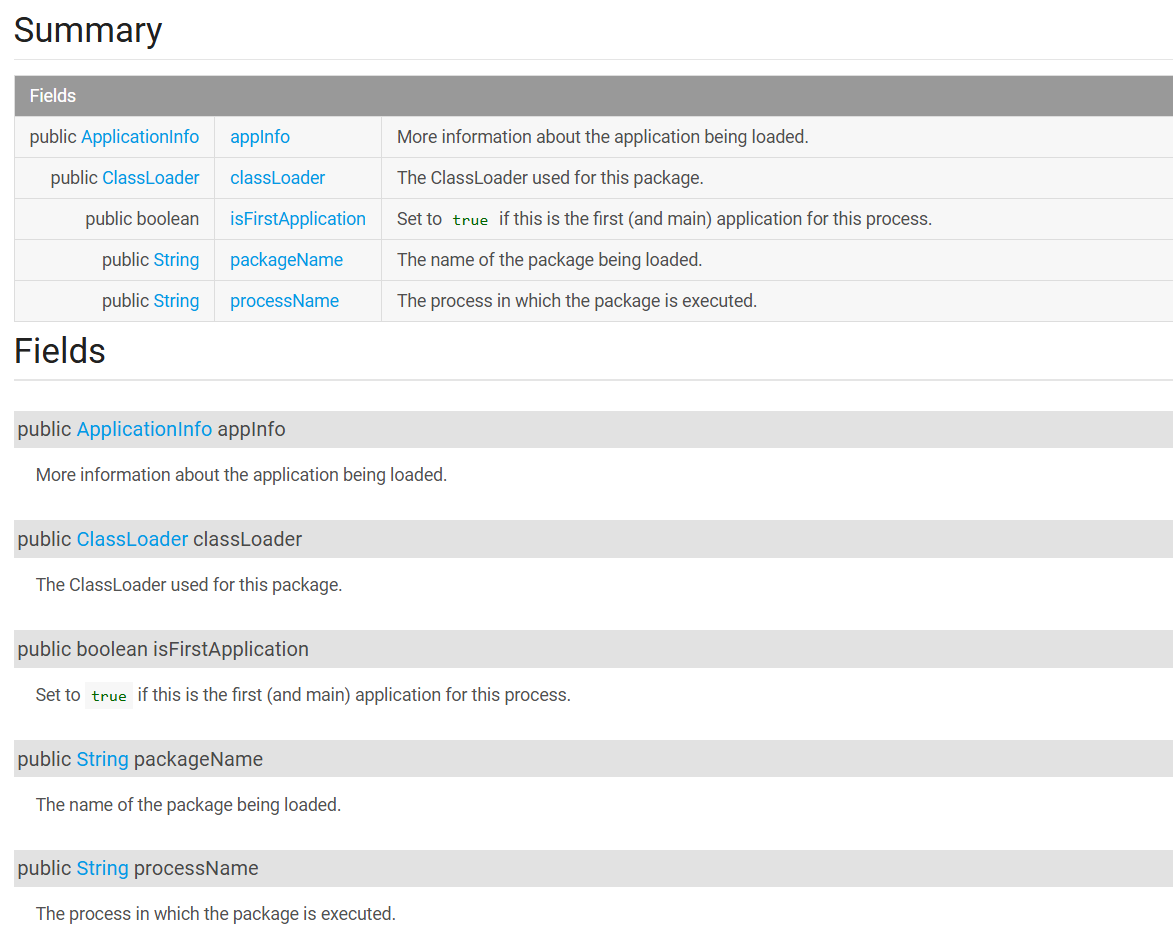Click 'public boolean isFirstApplication' field heading
Screen dimensions: 1173x946
pyautogui.click(x=593, y=649)
